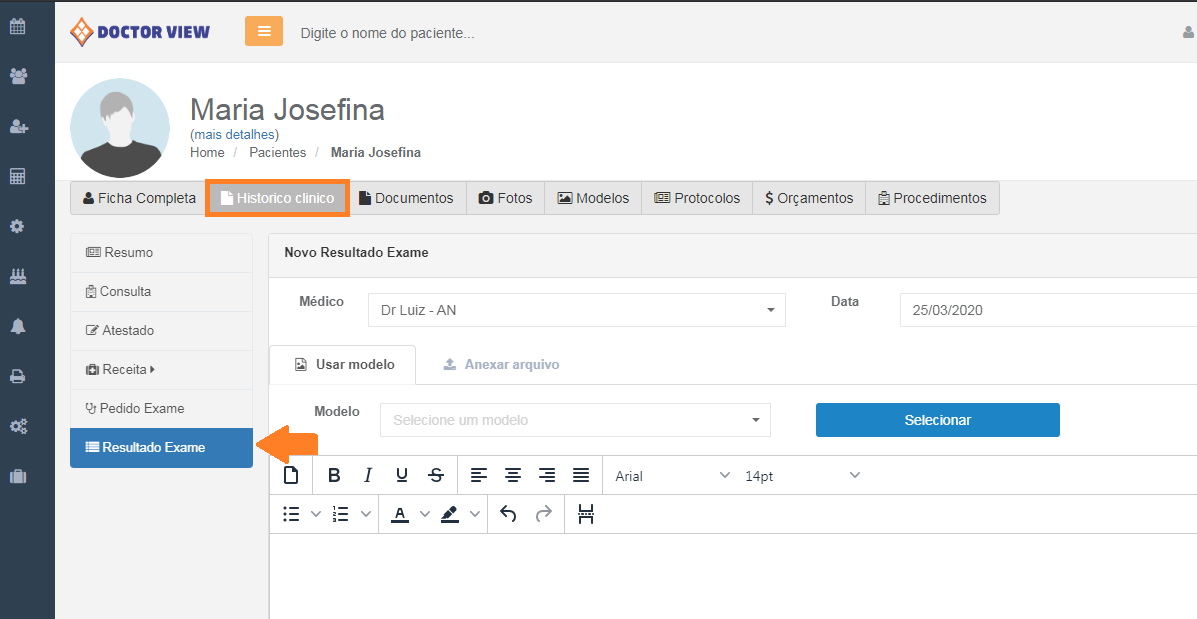Screen dimensions: 1197x619
Task: Toggle strikethrough text formatting
Action: (x=436, y=476)
